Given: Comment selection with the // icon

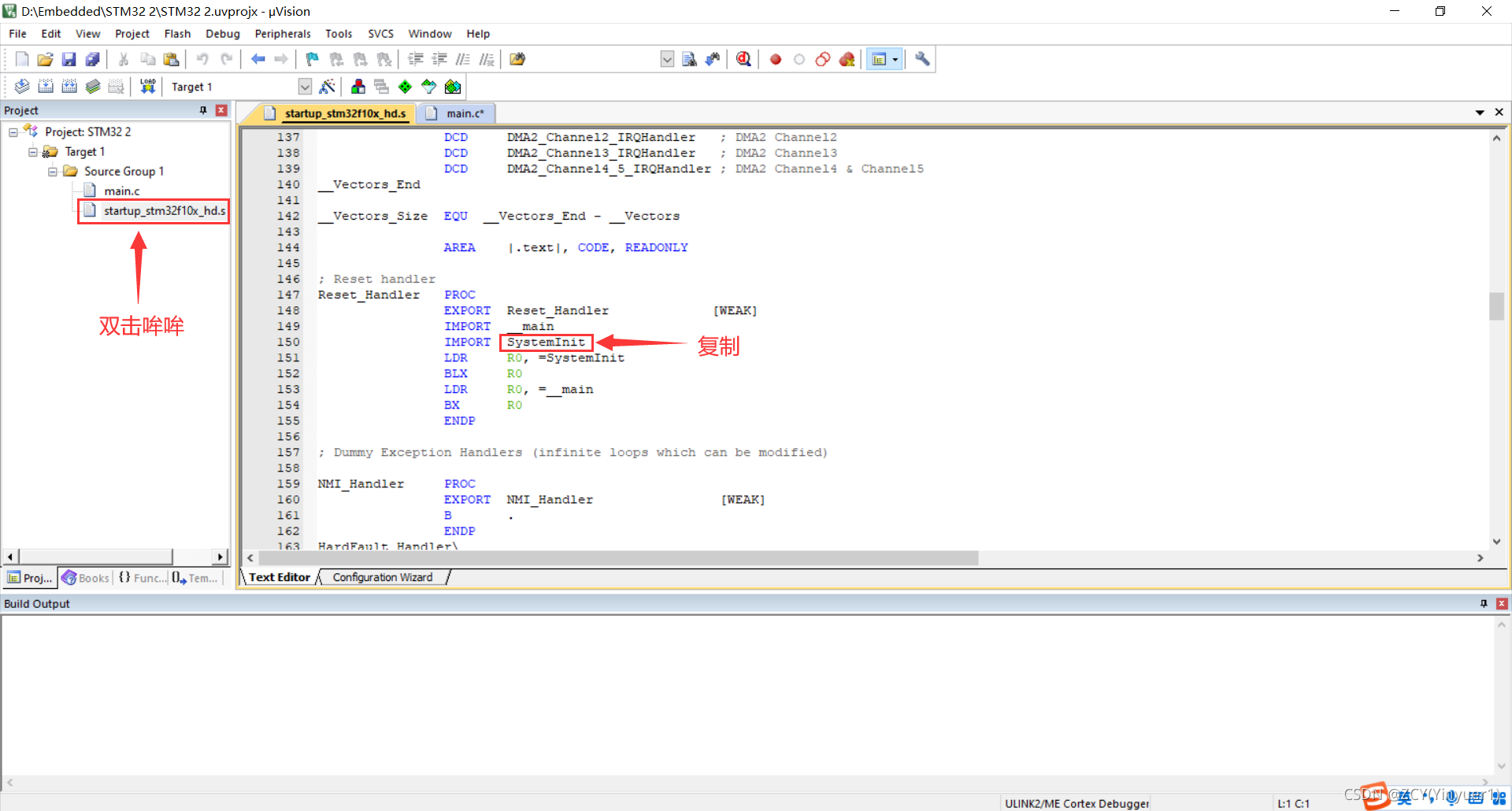Looking at the screenshot, I should (x=463, y=59).
